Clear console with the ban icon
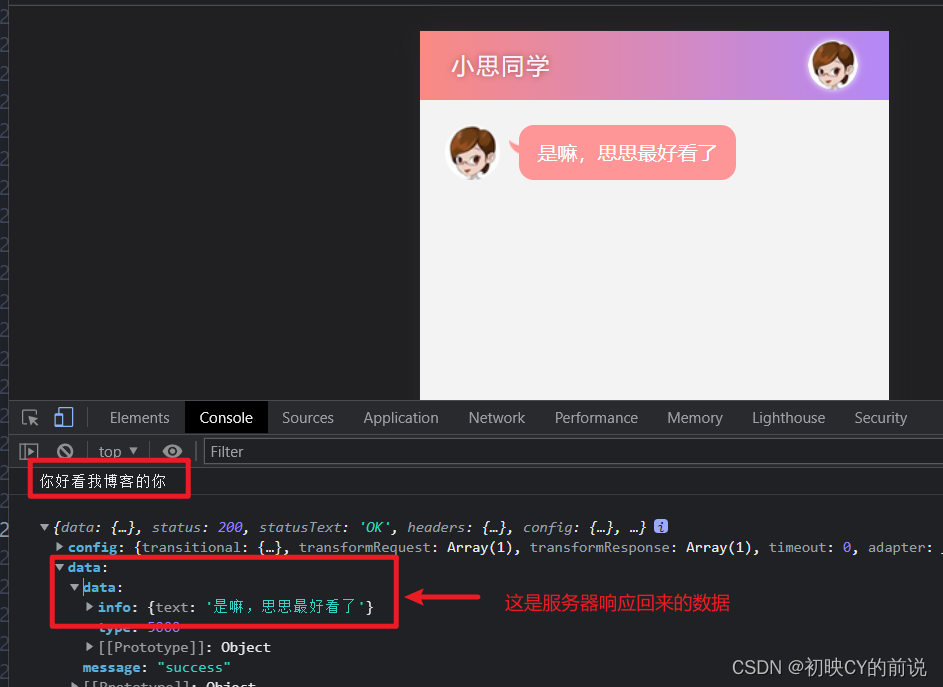 coord(65,451)
